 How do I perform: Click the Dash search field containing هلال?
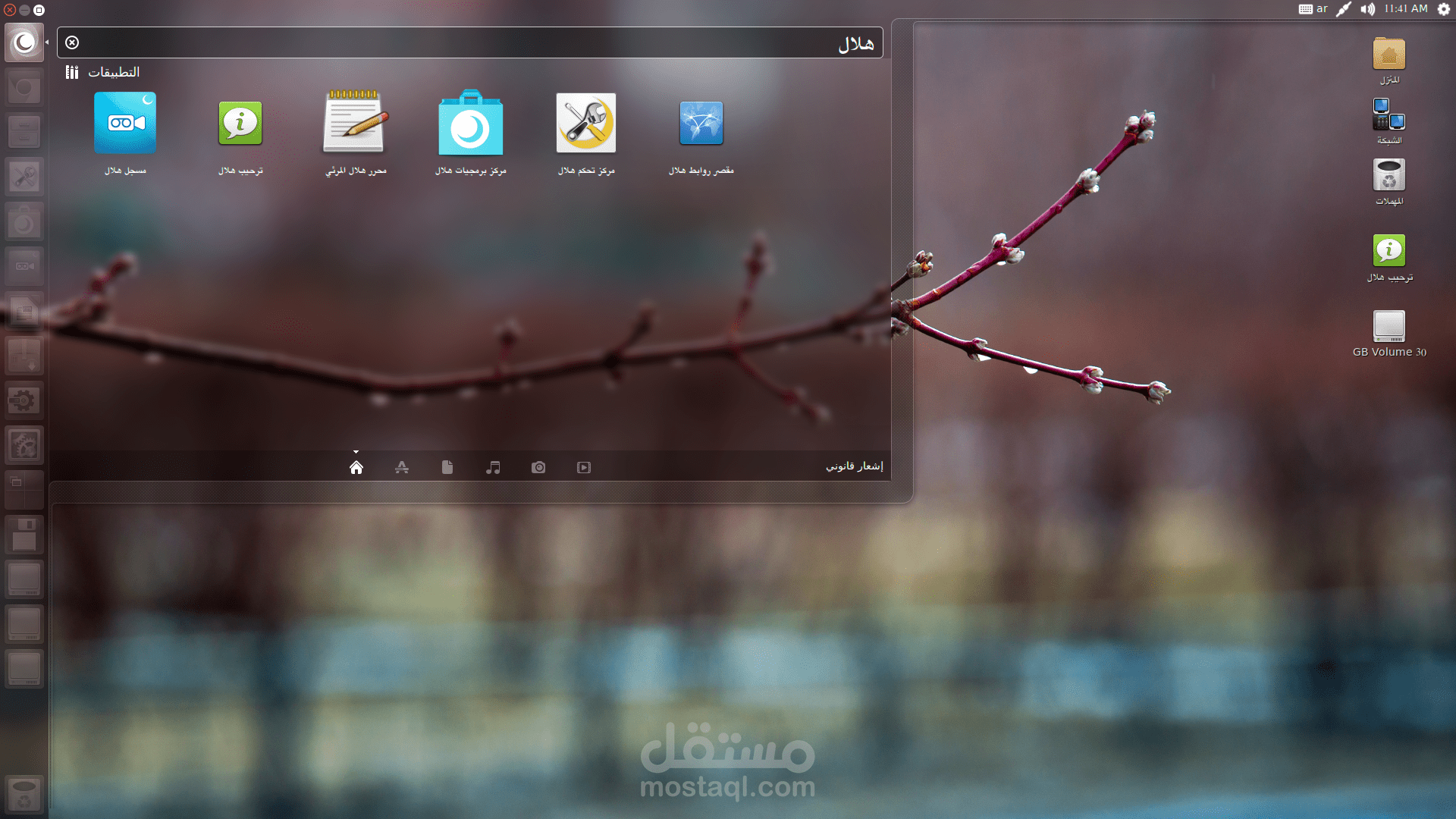click(x=470, y=43)
